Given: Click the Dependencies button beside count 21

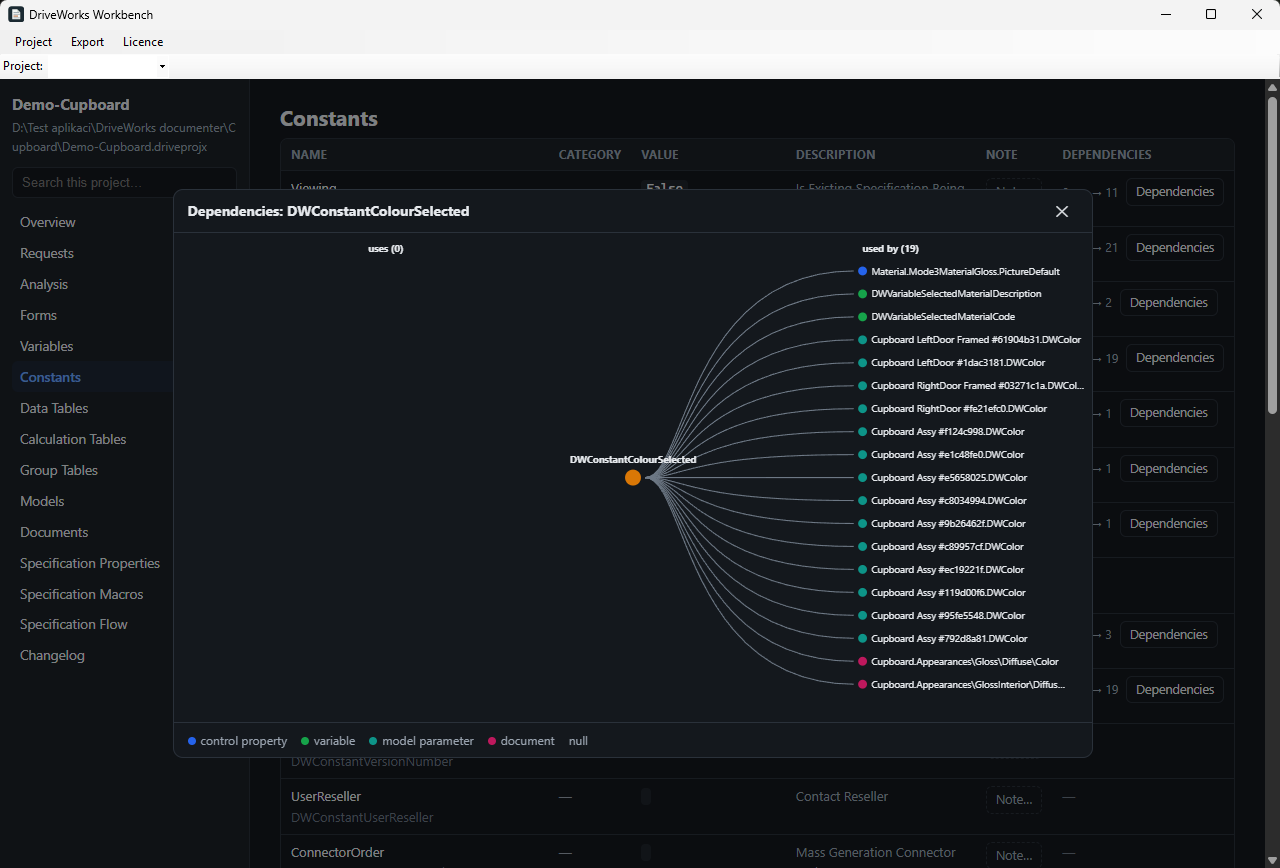Looking at the screenshot, I should coord(1175,248).
